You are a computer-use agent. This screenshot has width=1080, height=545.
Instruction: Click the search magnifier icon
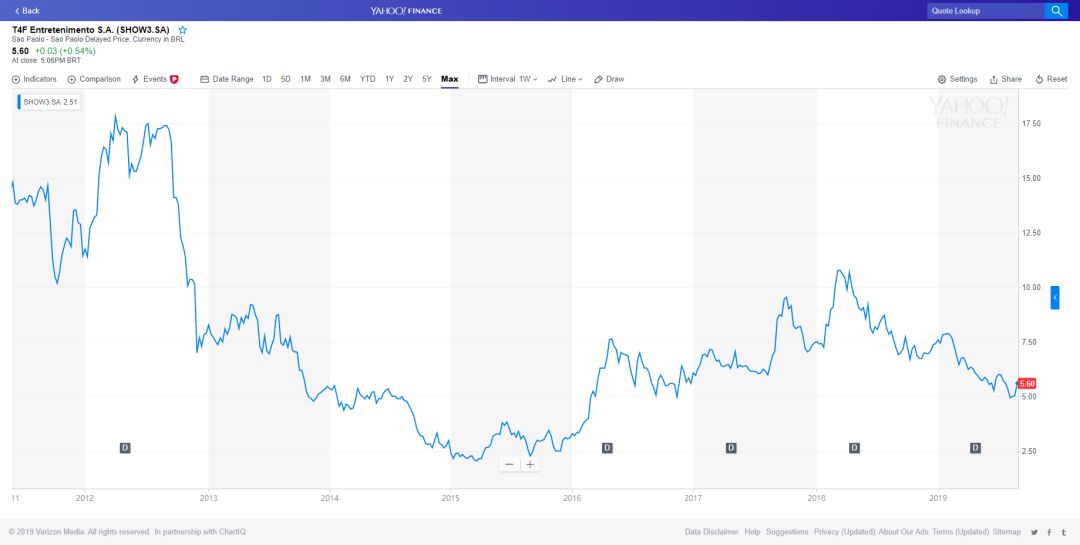(x=1056, y=10)
